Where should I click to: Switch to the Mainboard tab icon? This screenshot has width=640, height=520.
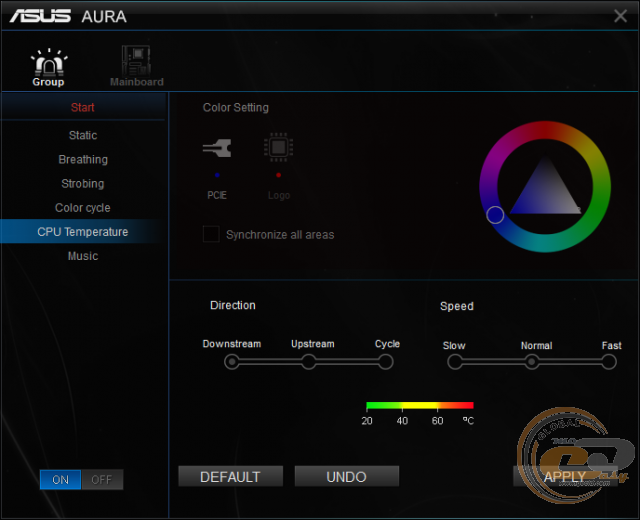coord(136,61)
